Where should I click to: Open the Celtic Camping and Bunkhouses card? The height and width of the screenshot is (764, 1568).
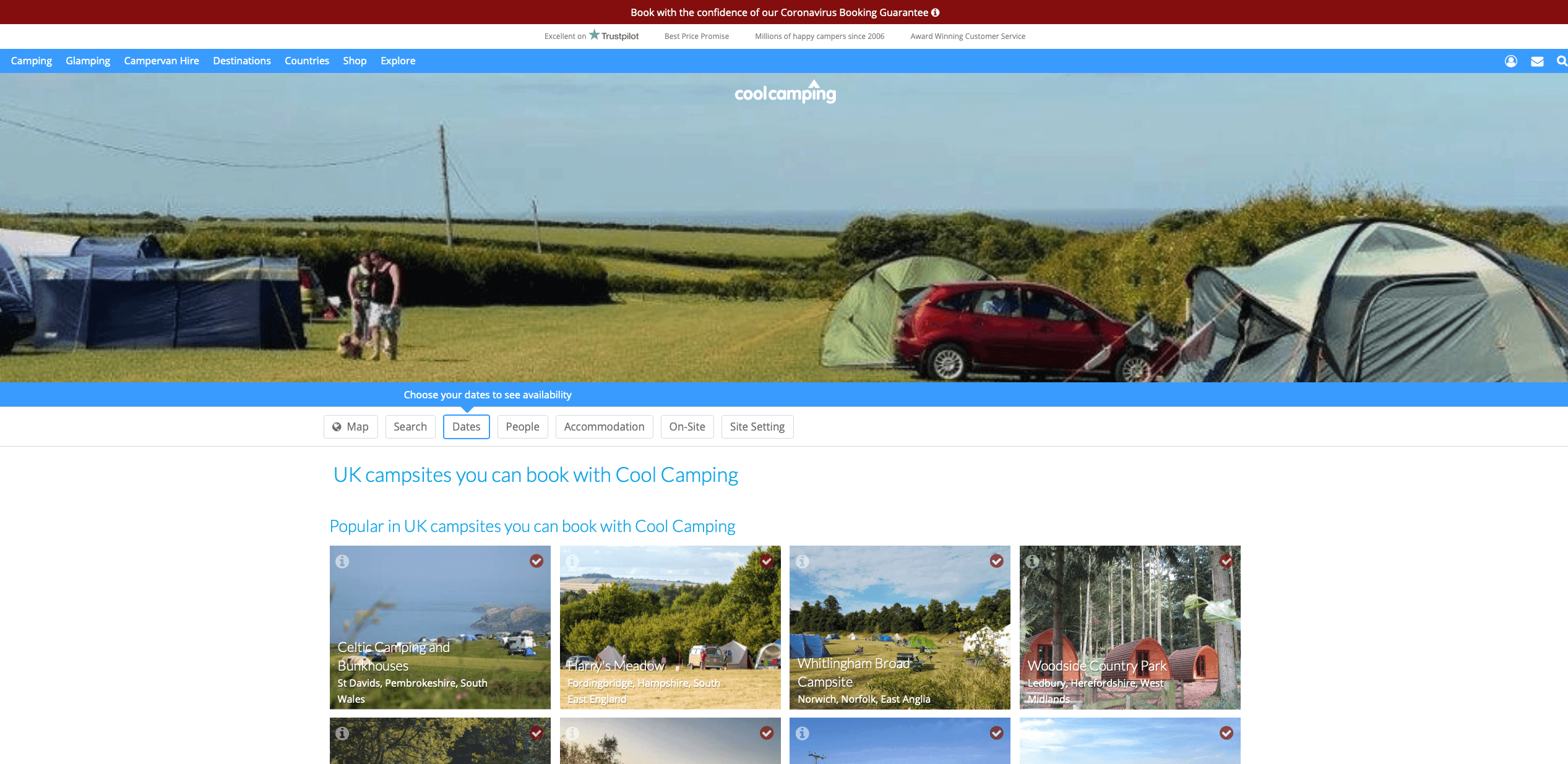point(440,627)
